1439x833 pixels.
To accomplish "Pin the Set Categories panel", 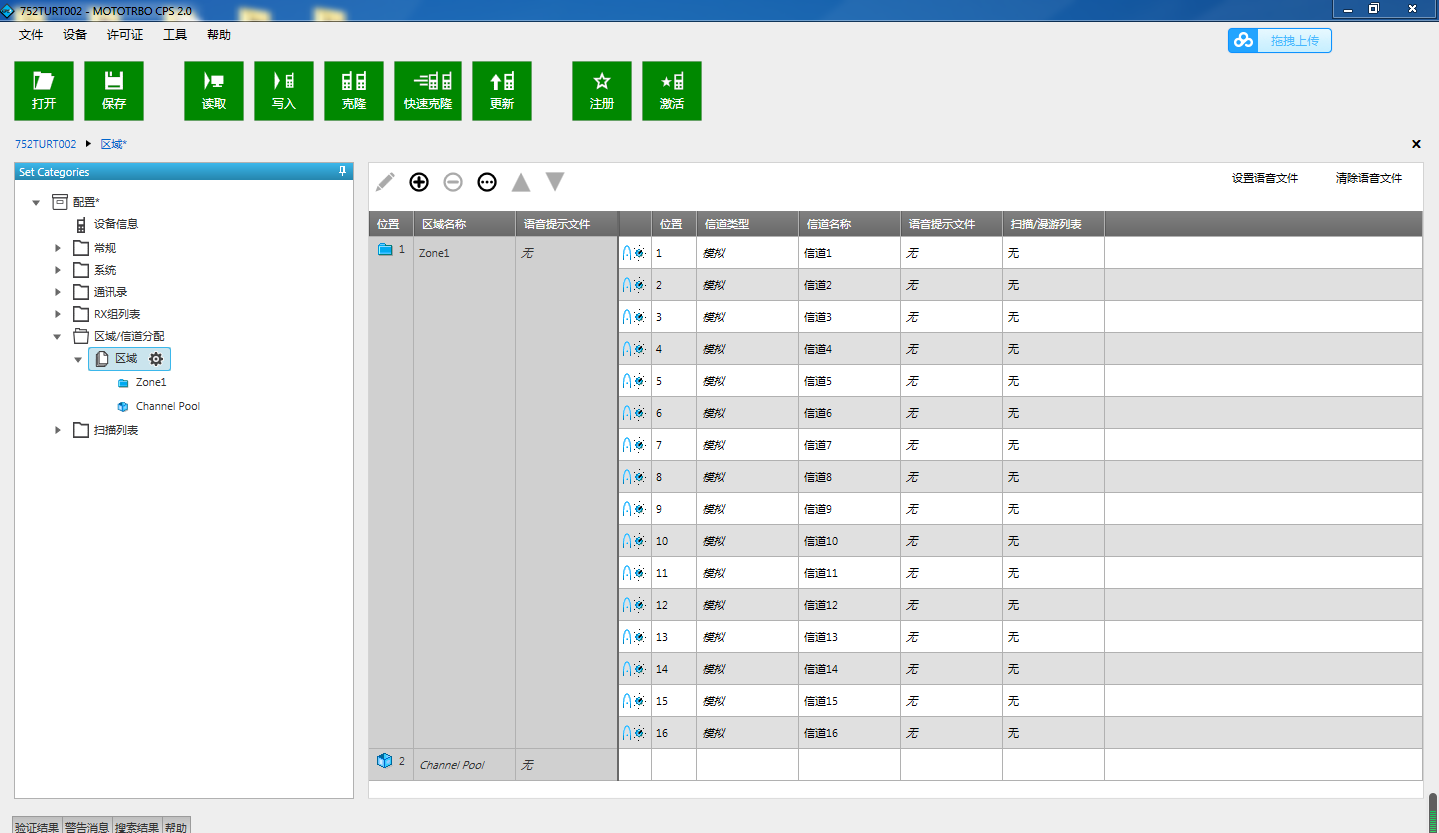I will click(x=343, y=172).
